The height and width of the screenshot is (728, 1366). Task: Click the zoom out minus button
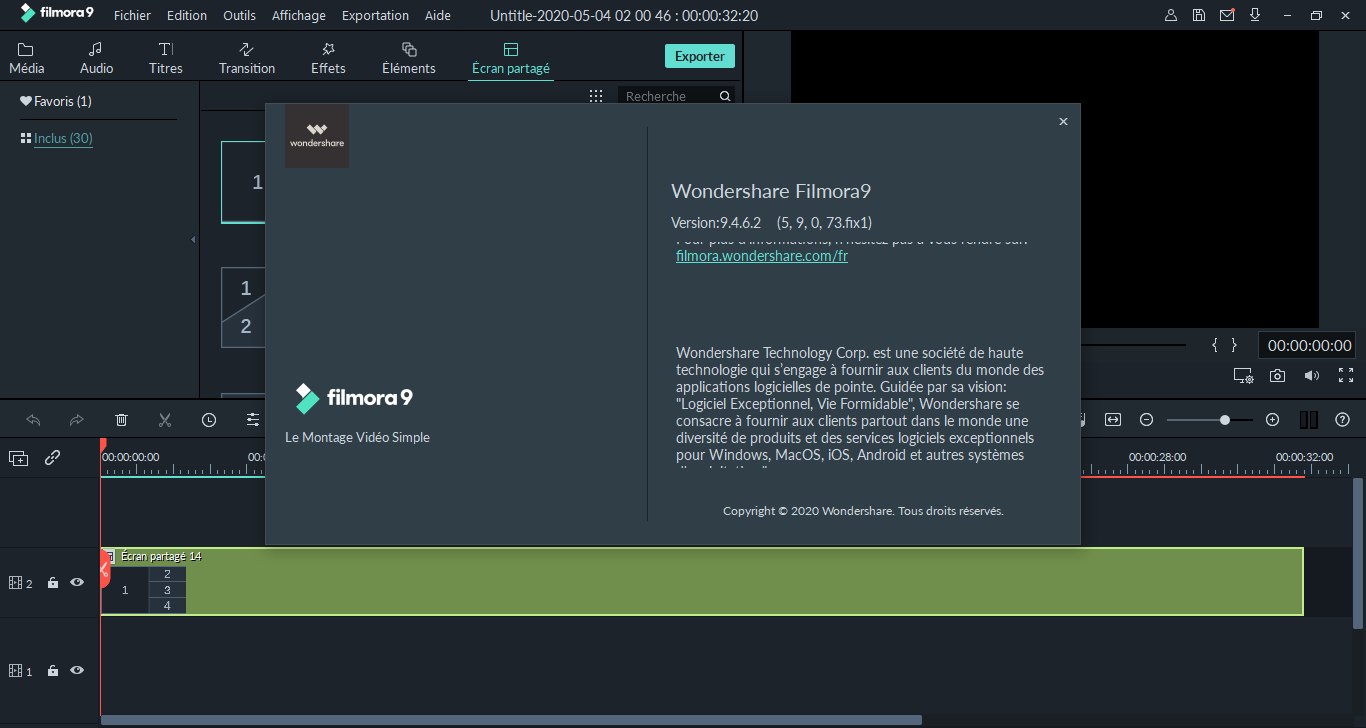point(1147,420)
